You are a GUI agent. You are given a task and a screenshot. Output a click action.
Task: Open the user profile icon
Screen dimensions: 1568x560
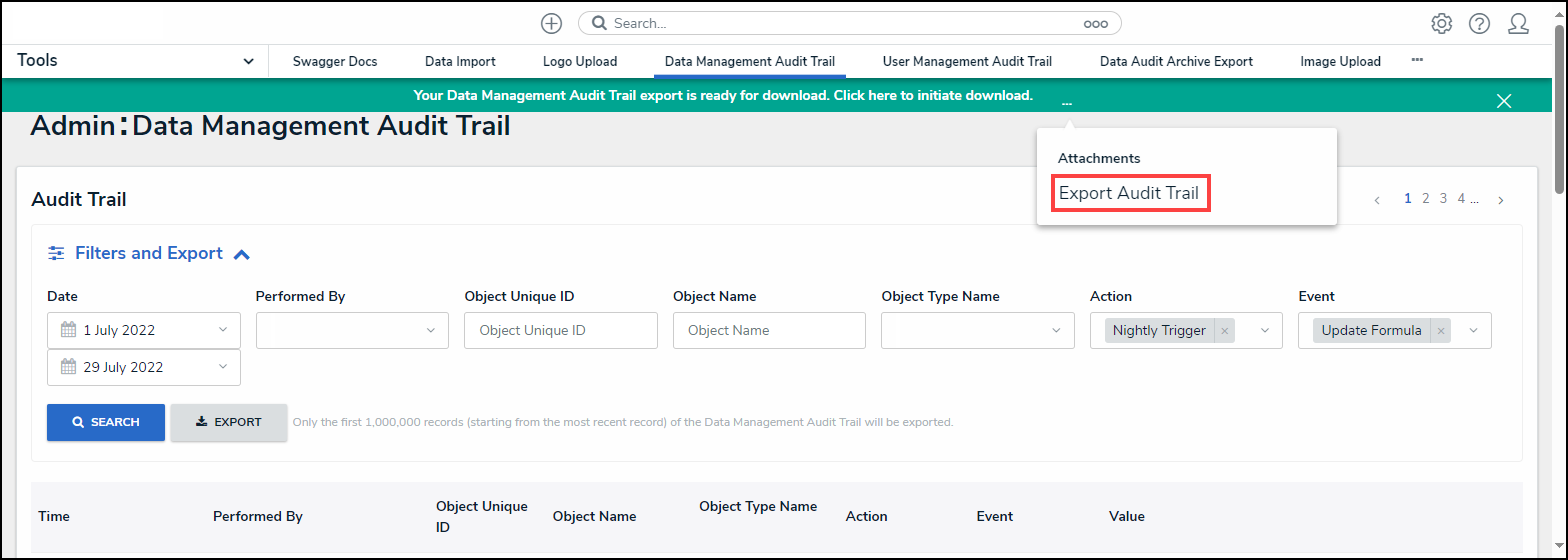(x=1518, y=23)
